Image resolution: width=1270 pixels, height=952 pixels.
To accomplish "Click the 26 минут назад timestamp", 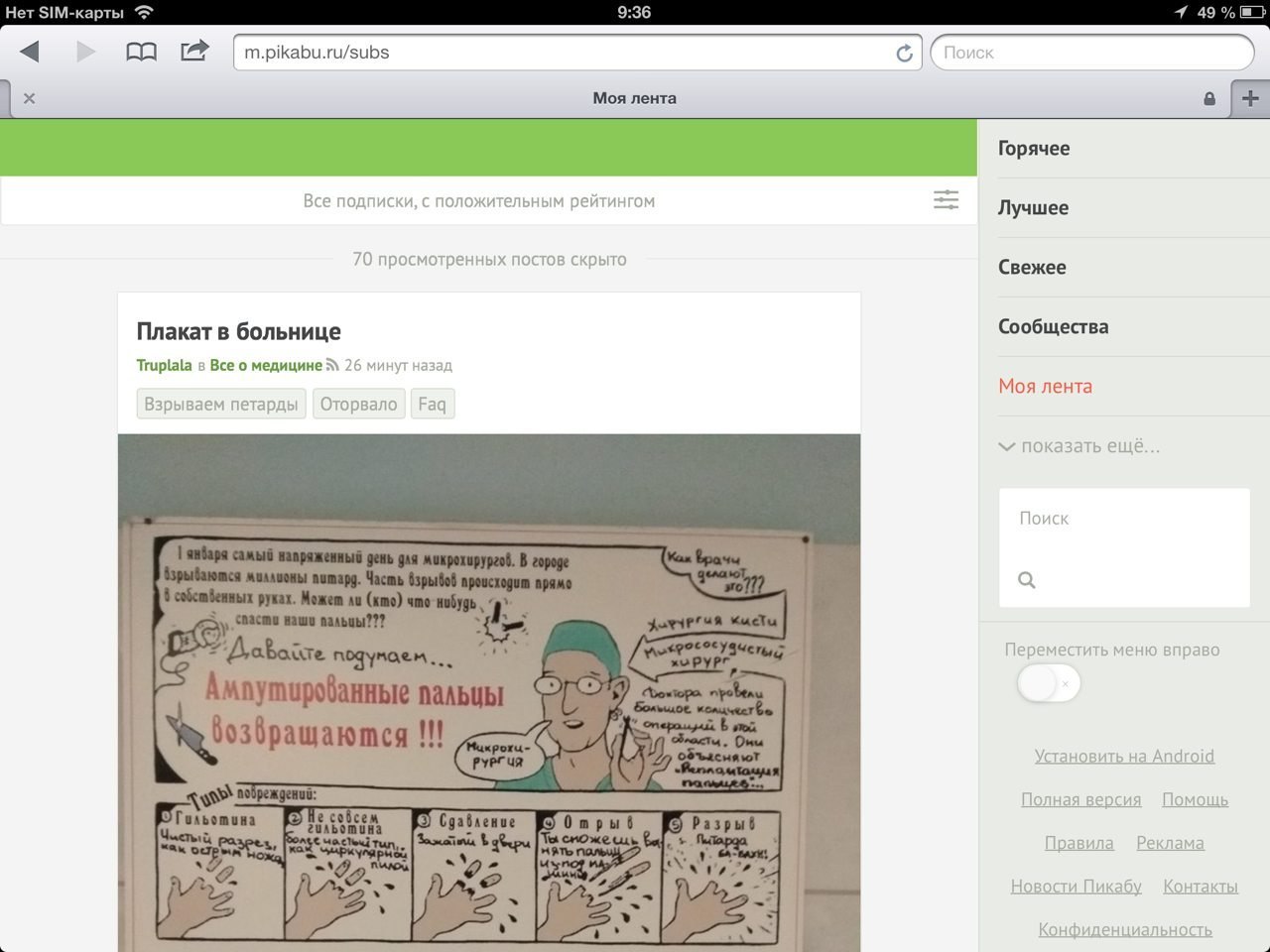I will pos(398,365).
